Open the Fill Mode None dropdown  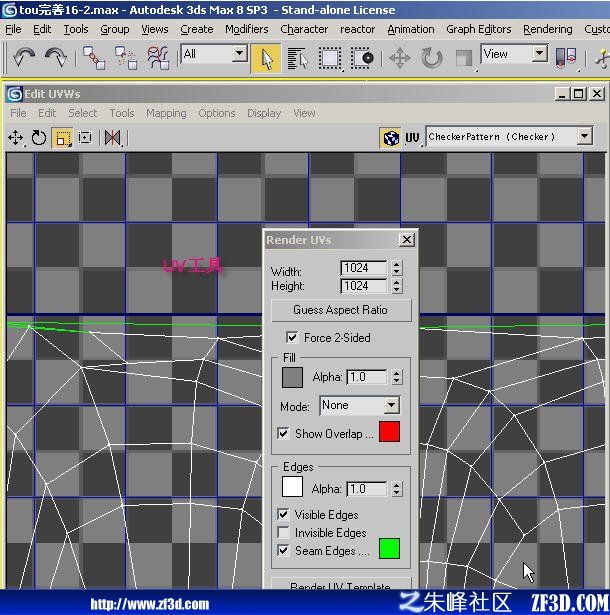coord(391,405)
